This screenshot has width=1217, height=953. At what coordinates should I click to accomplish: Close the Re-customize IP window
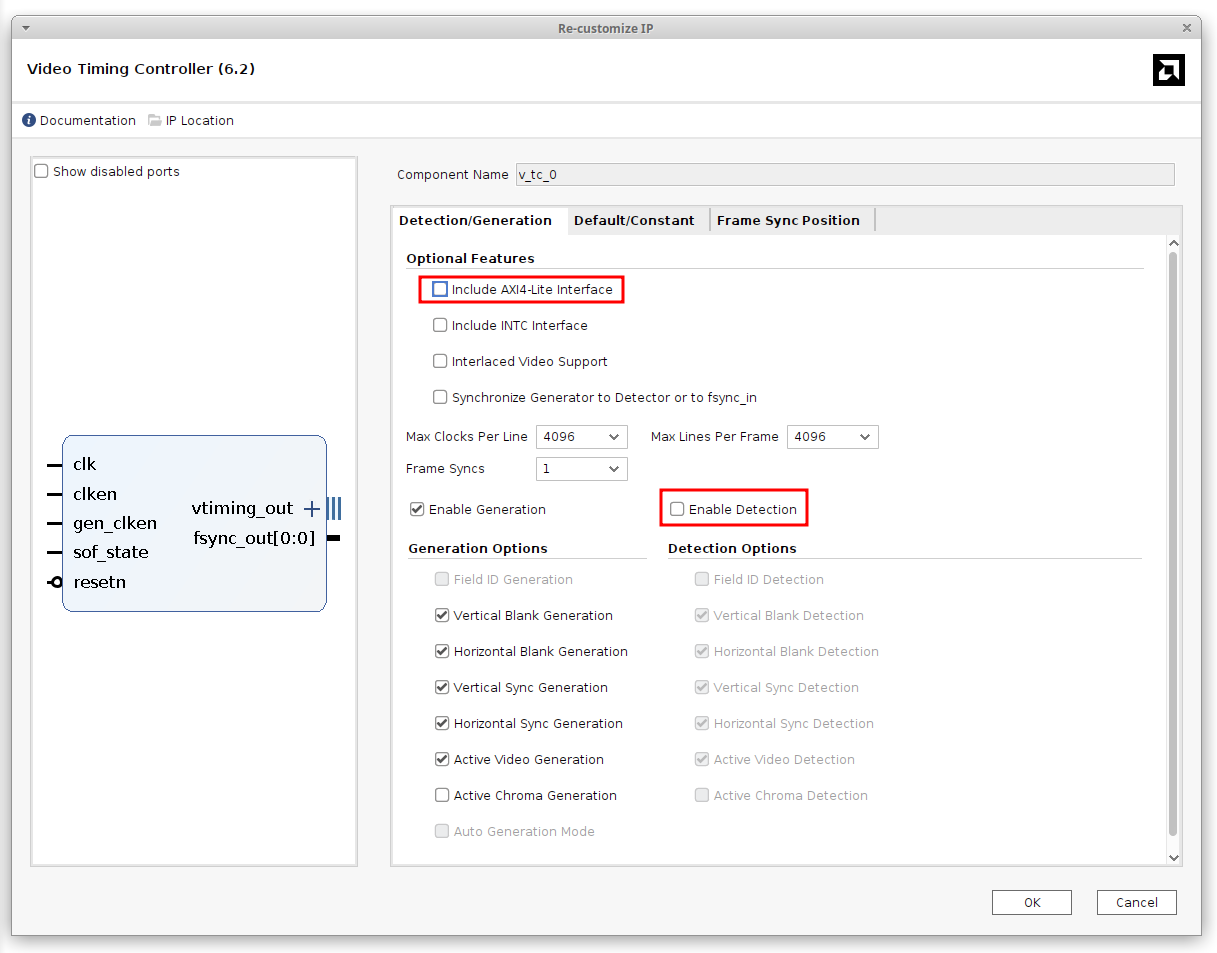1188,28
